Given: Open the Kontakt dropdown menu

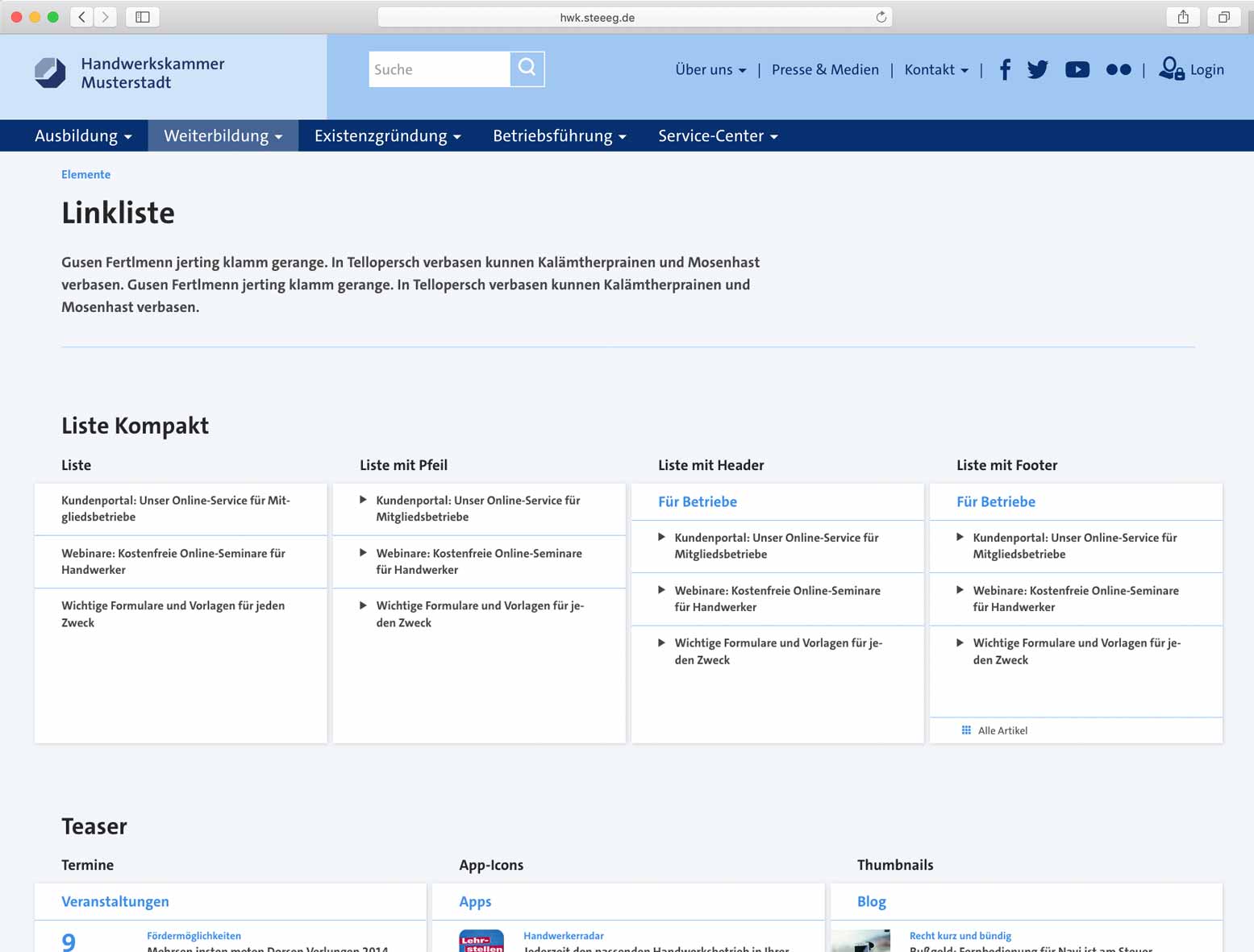Looking at the screenshot, I should pyautogui.click(x=935, y=70).
